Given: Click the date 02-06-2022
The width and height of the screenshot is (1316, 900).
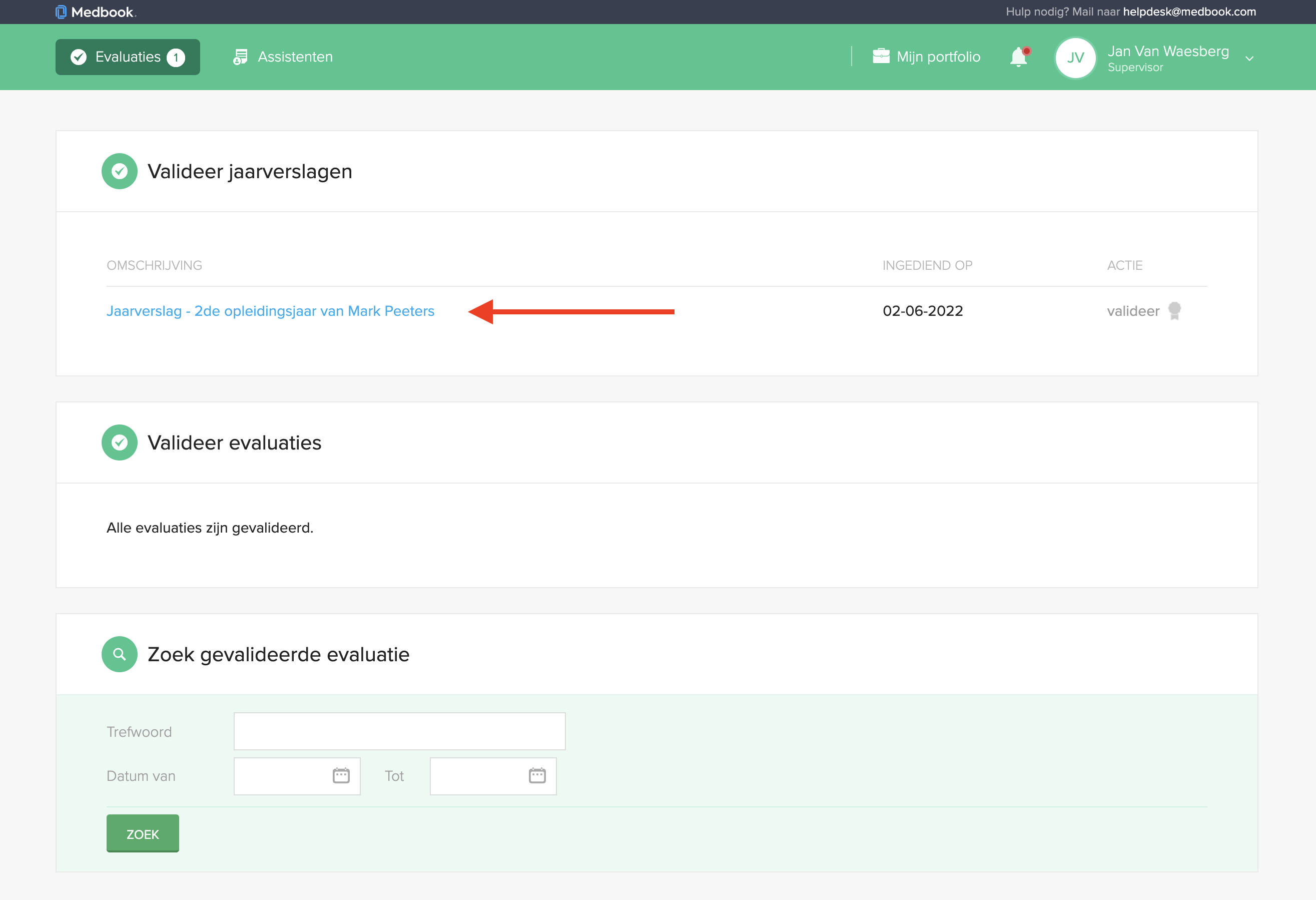Looking at the screenshot, I should [923, 311].
